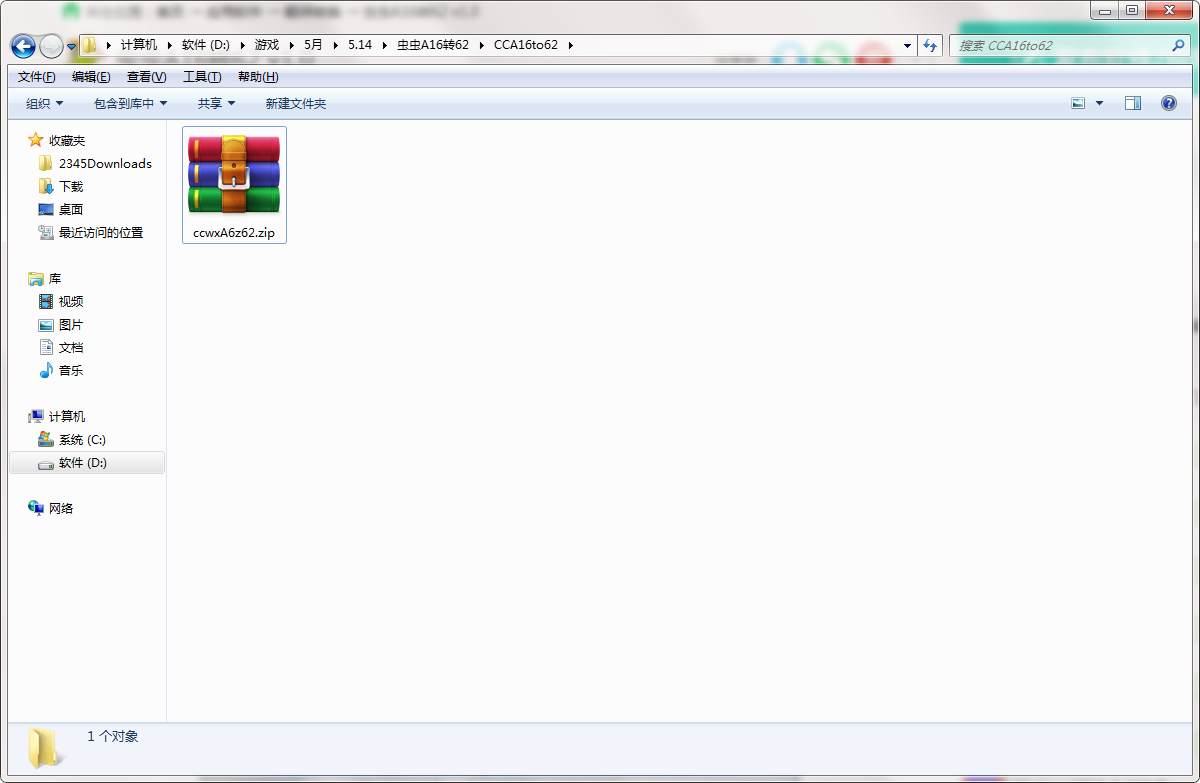This screenshot has height=783, width=1200.
Task: Open the view options dropdown arrow
Action: click(x=1100, y=103)
